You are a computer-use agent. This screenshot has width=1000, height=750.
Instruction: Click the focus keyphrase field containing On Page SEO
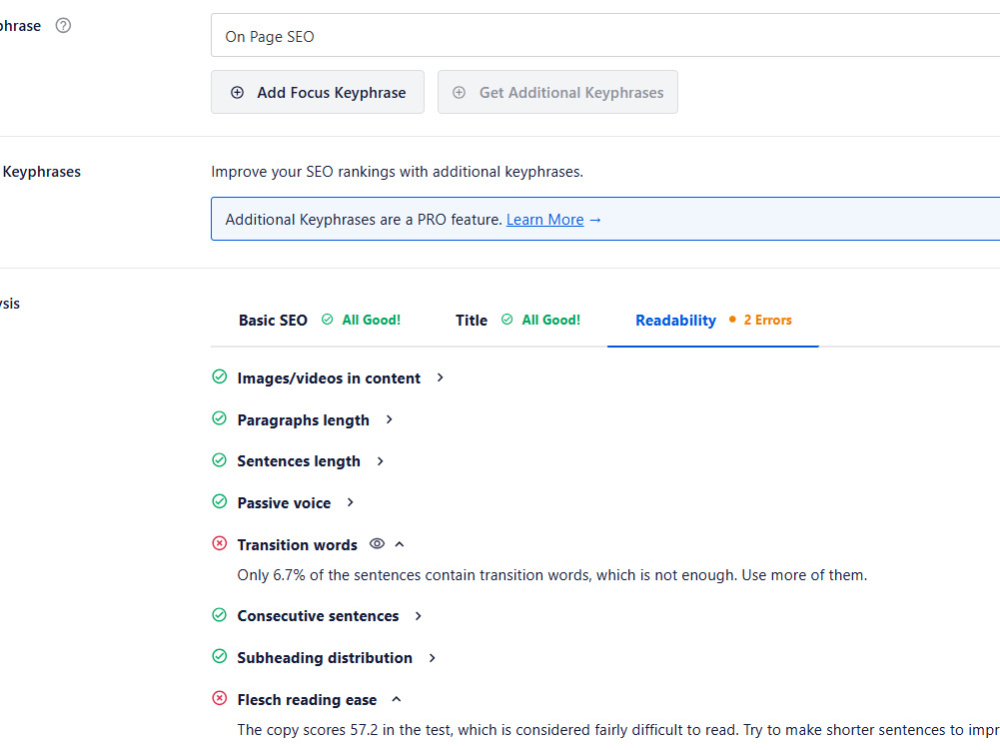[x=605, y=36]
